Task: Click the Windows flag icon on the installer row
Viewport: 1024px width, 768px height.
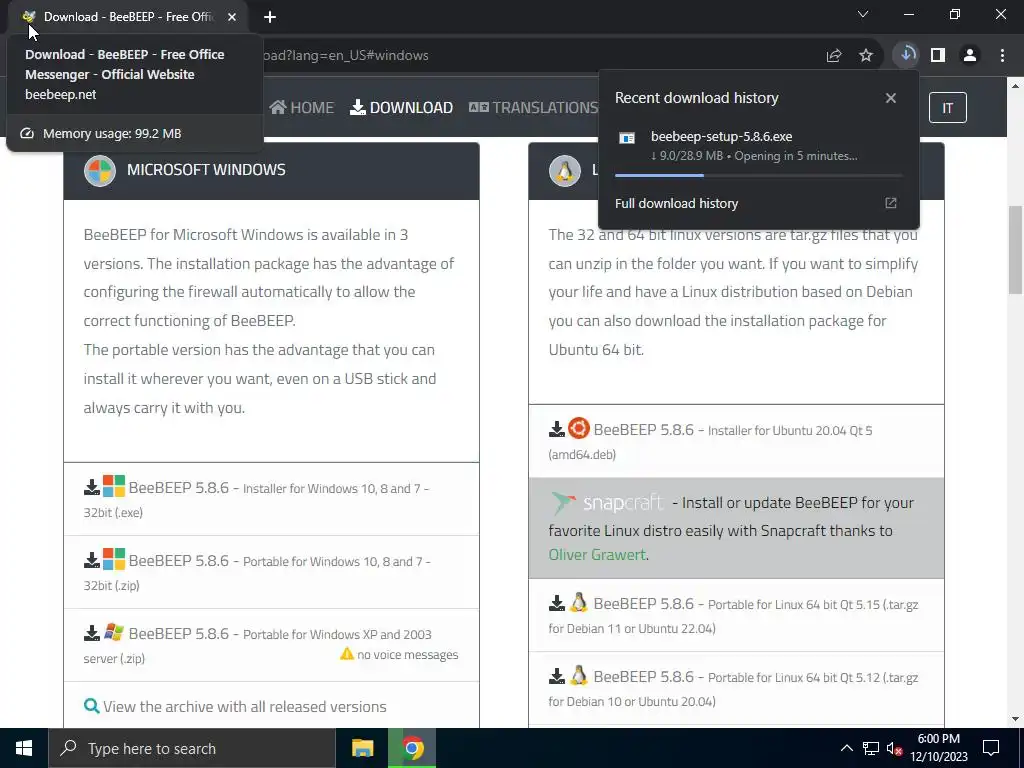Action: 114,487
